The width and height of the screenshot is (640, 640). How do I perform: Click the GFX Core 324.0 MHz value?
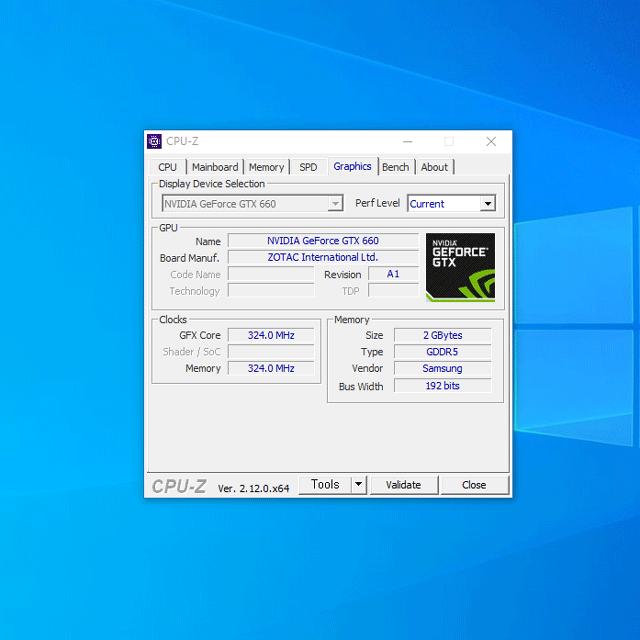(x=271, y=335)
